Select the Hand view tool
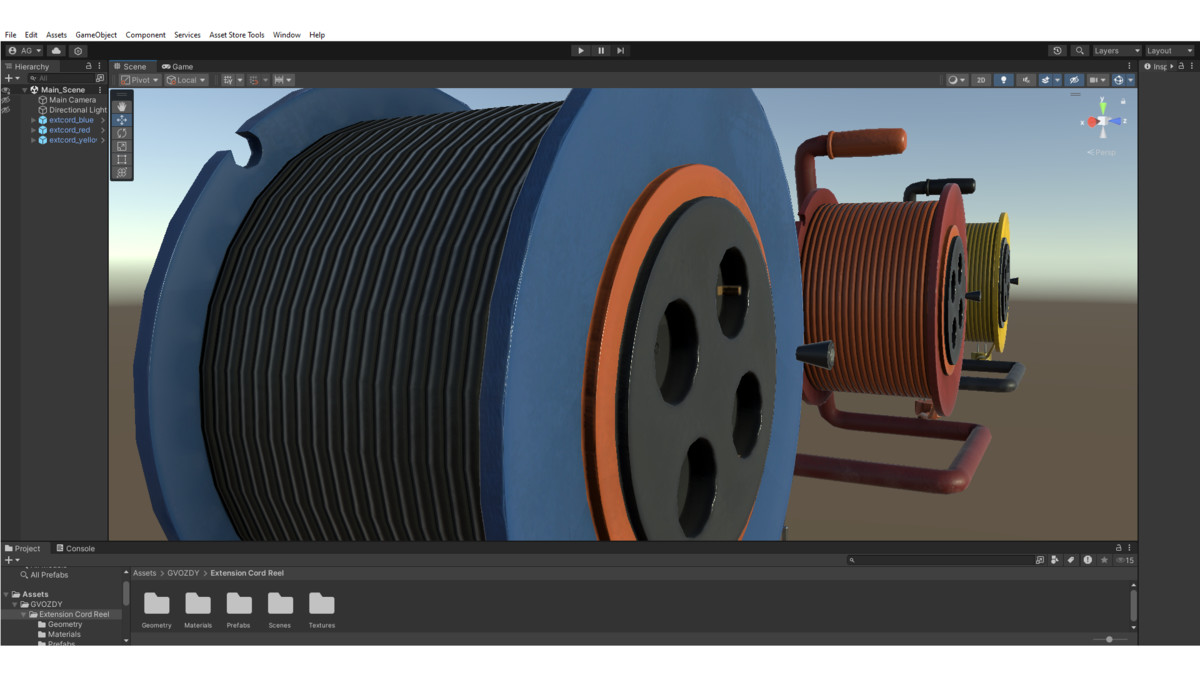This screenshot has height=675, width=1200. [121, 106]
